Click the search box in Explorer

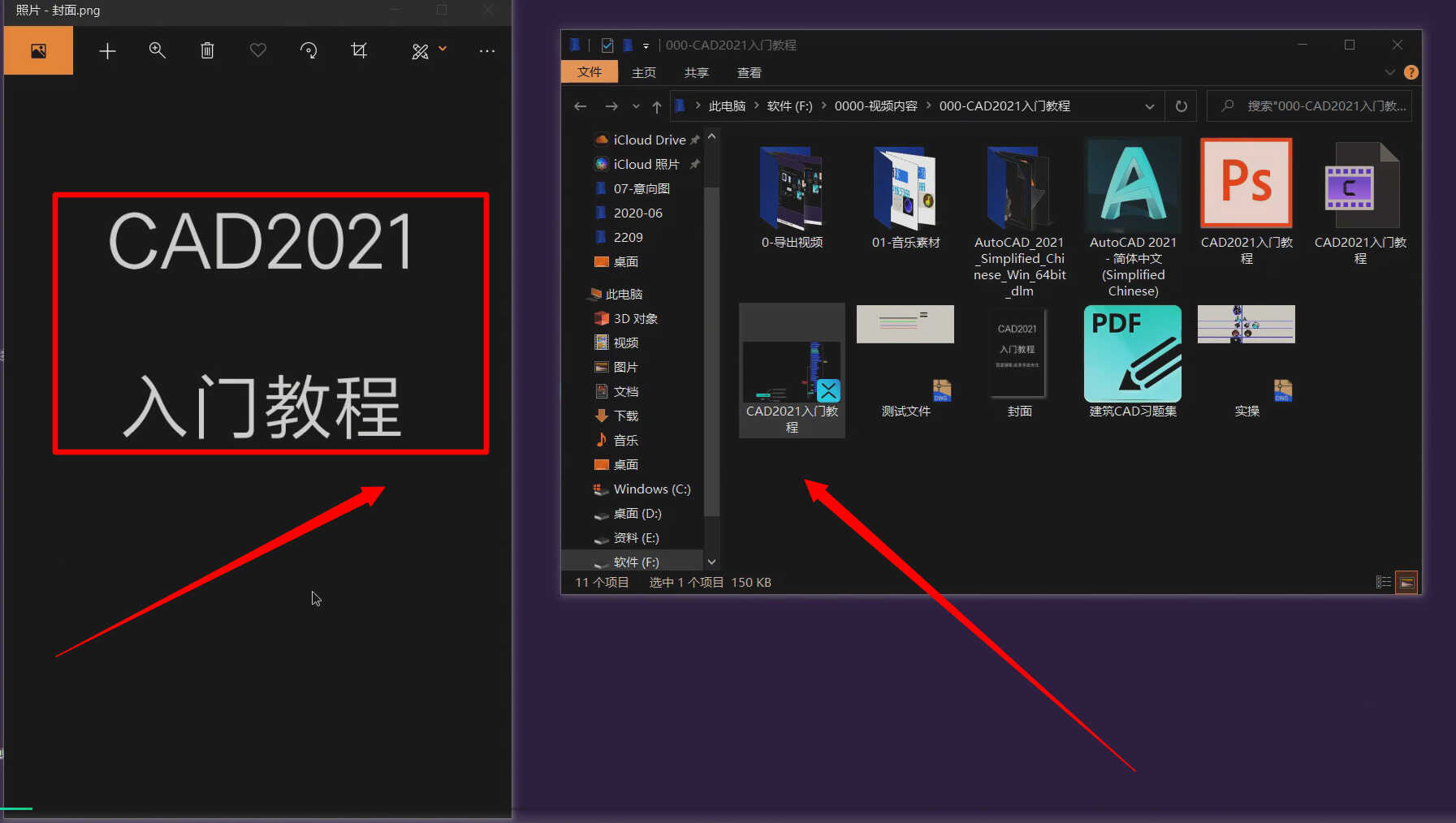click(1309, 106)
